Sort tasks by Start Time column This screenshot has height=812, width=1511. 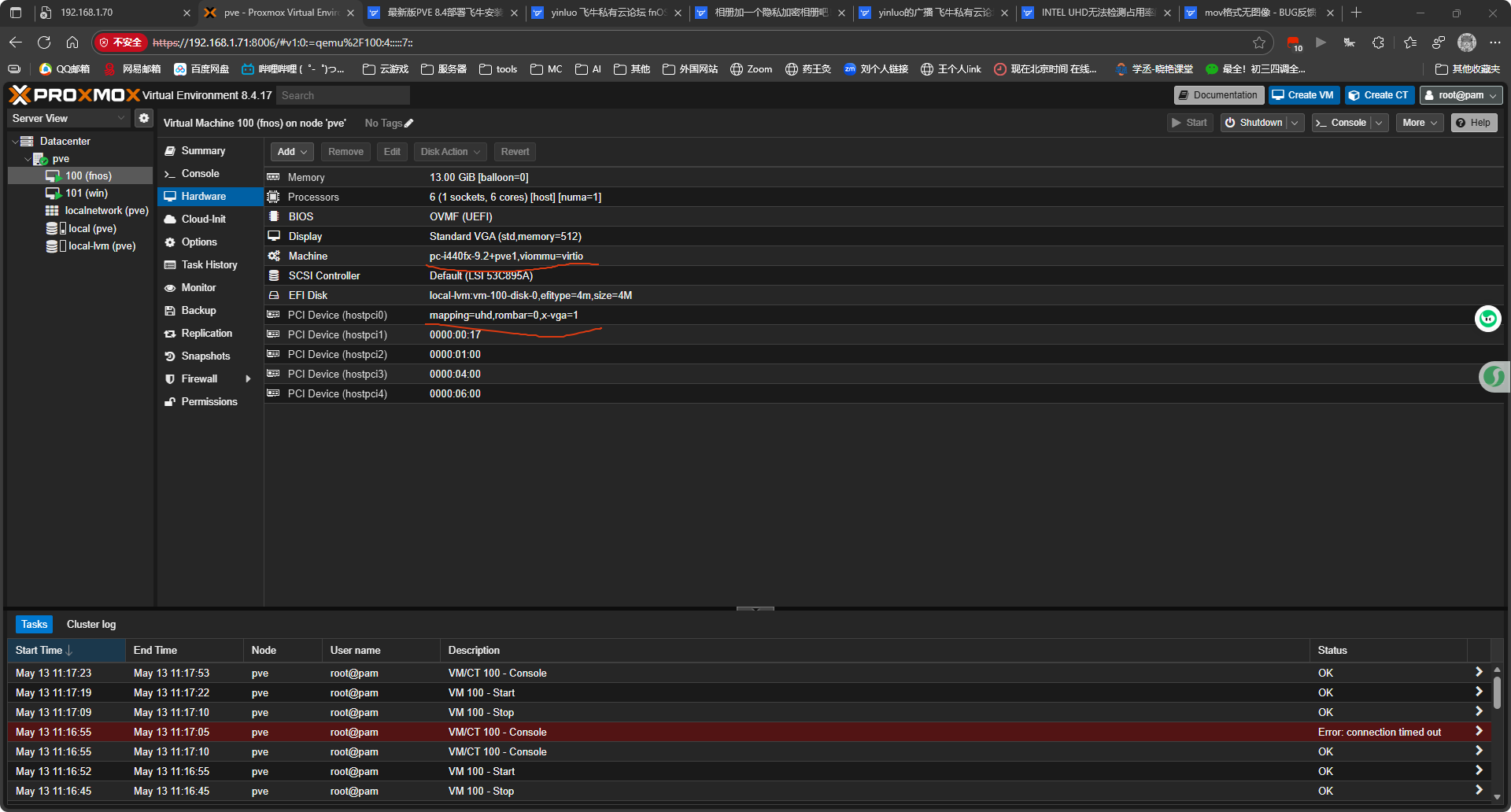[66, 650]
